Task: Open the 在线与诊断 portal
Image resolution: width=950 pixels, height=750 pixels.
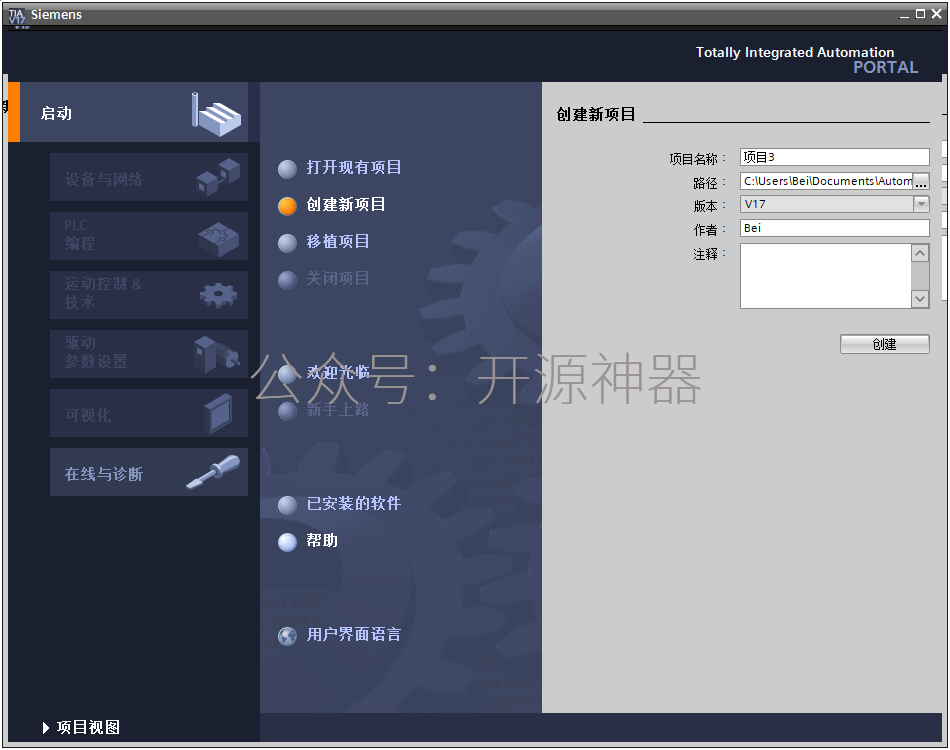Action: click(149, 472)
